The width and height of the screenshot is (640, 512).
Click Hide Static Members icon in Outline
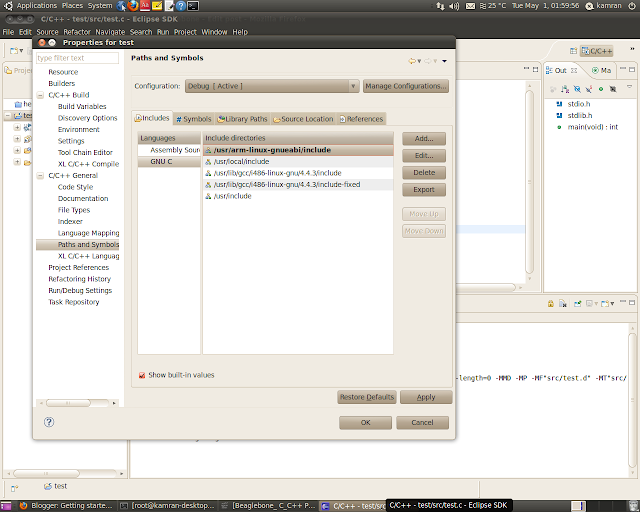pos(589,89)
